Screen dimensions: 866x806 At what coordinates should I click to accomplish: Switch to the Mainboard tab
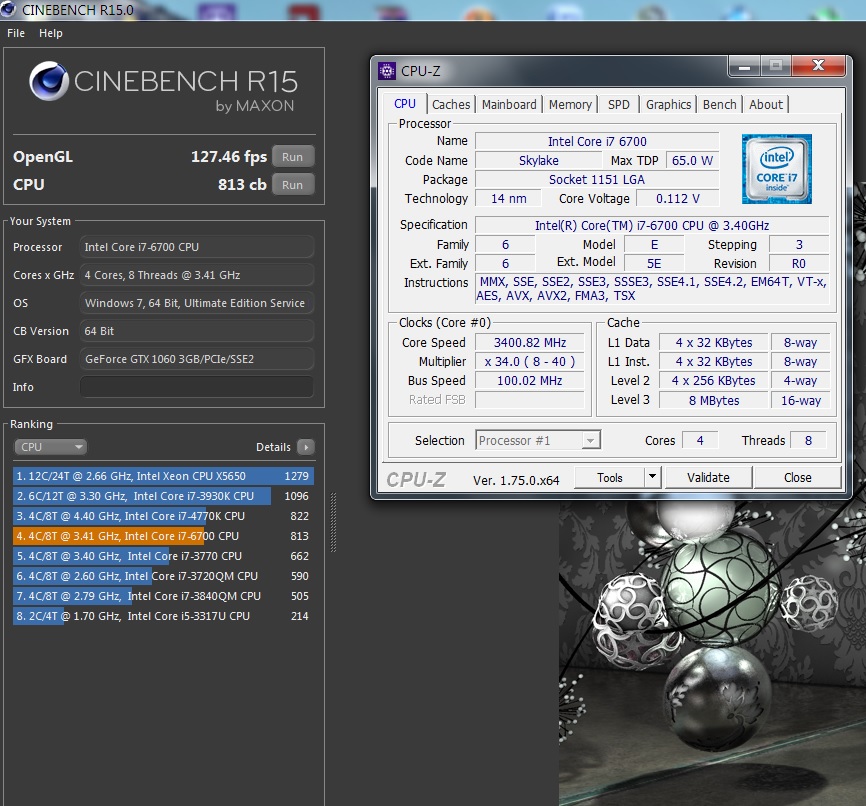coord(509,104)
